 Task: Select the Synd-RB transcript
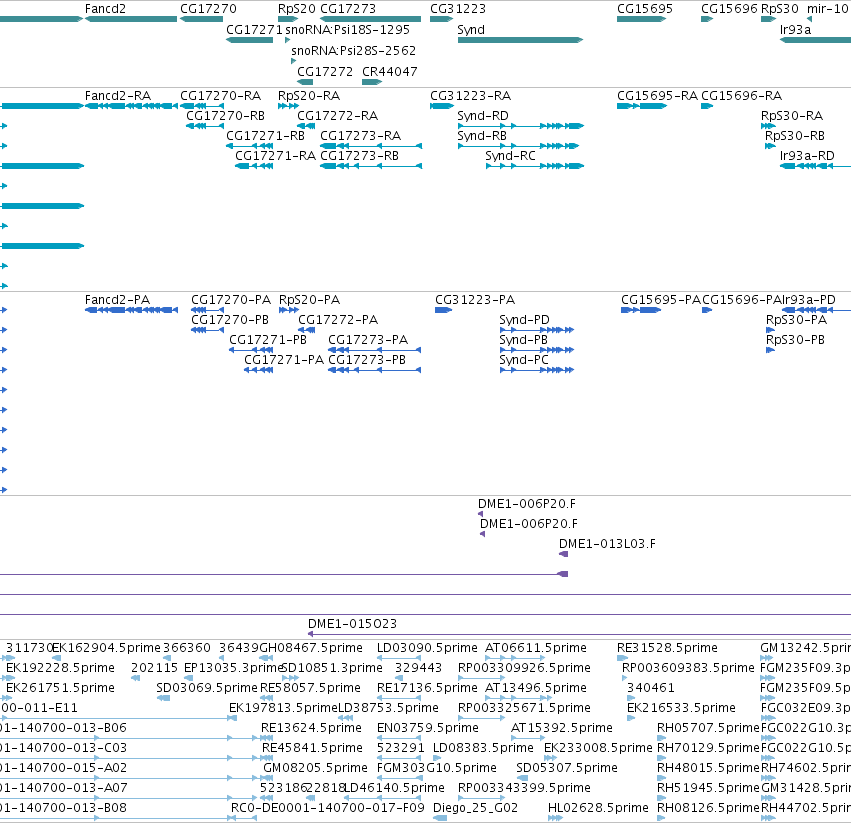[482, 136]
